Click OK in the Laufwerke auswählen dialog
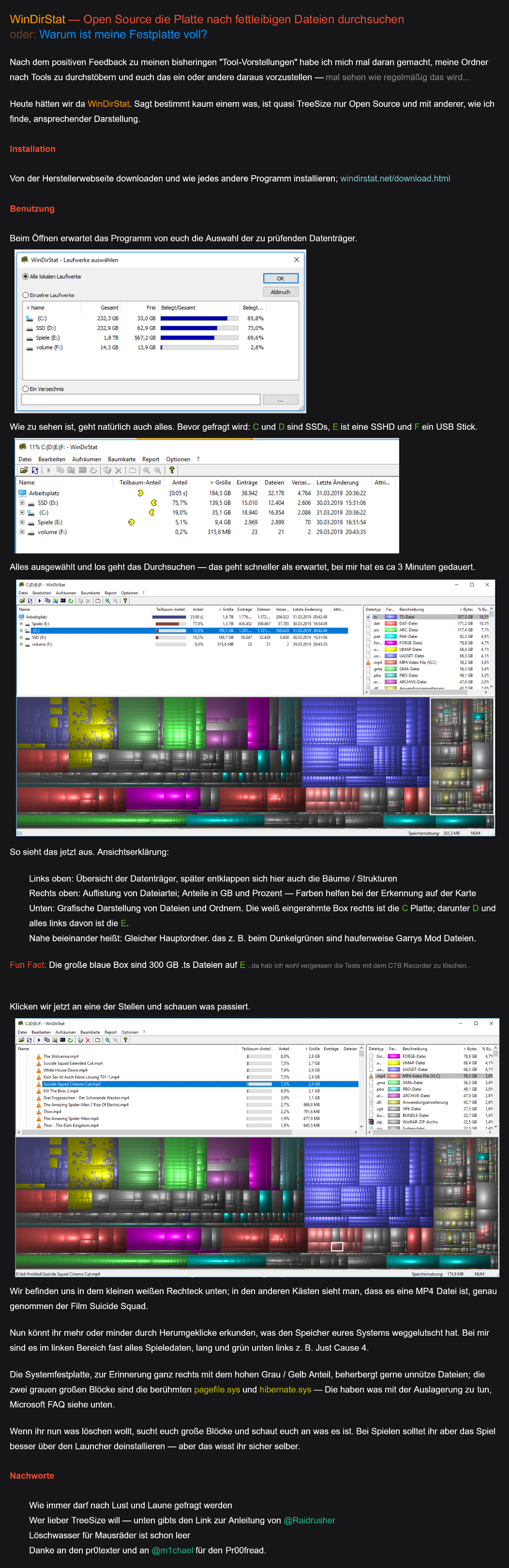This screenshot has height=1568, width=509. tap(281, 278)
